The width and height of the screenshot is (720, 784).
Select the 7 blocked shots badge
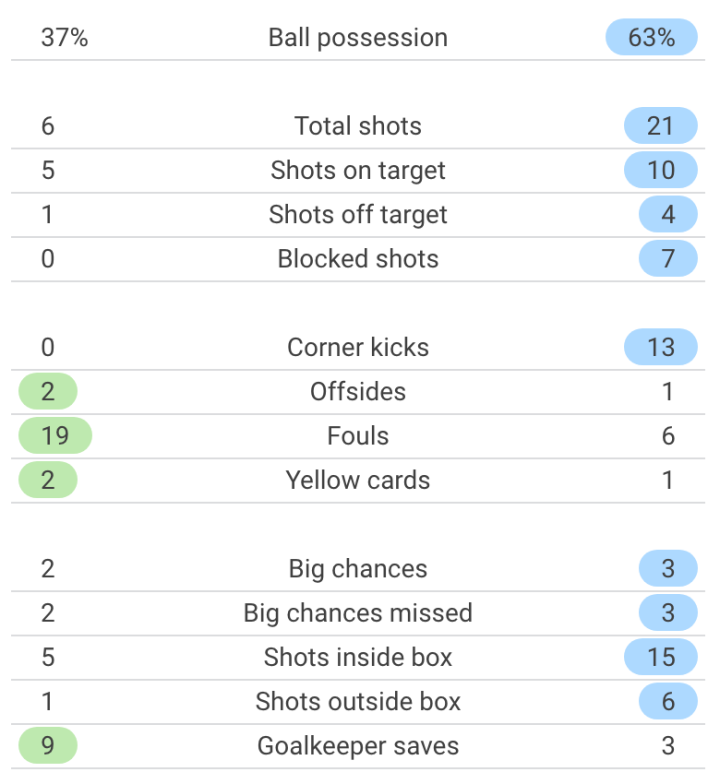667,259
